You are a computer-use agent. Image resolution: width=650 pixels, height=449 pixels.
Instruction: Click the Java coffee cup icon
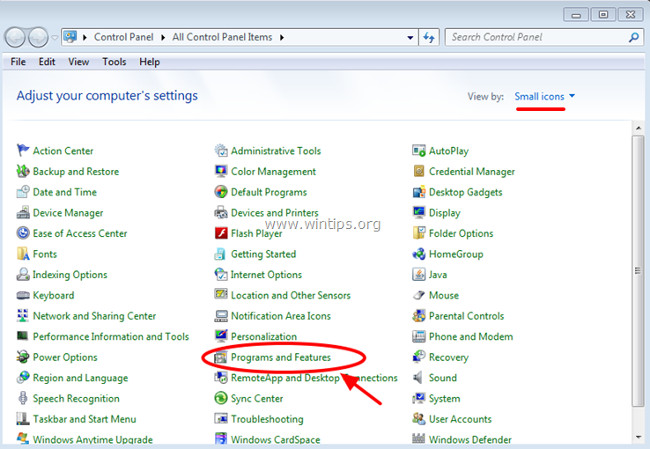pyautogui.click(x=420, y=275)
